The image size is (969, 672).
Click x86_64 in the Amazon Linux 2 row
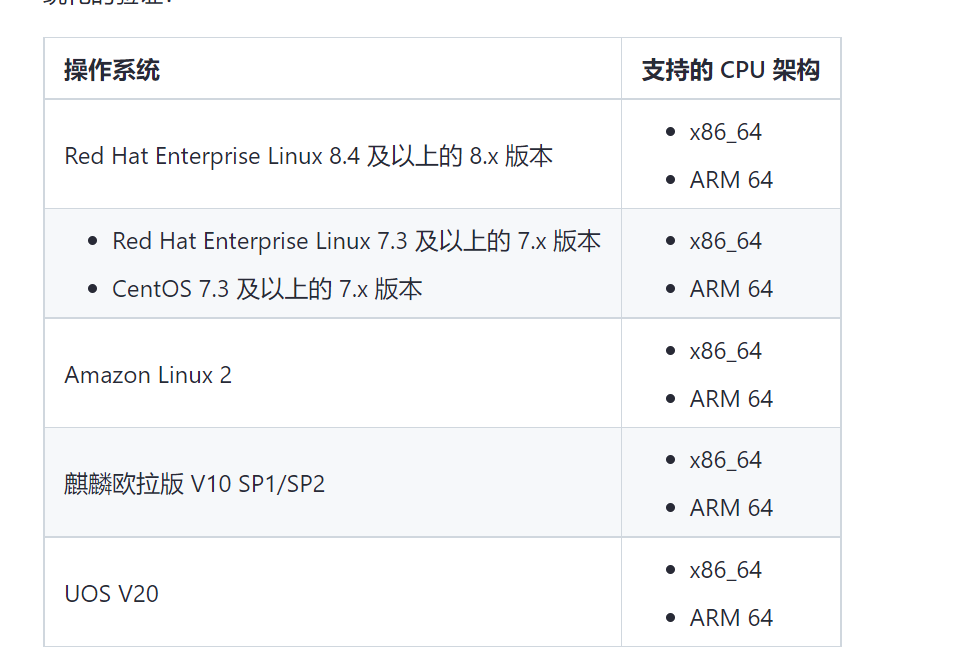pyautogui.click(x=726, y=351)
